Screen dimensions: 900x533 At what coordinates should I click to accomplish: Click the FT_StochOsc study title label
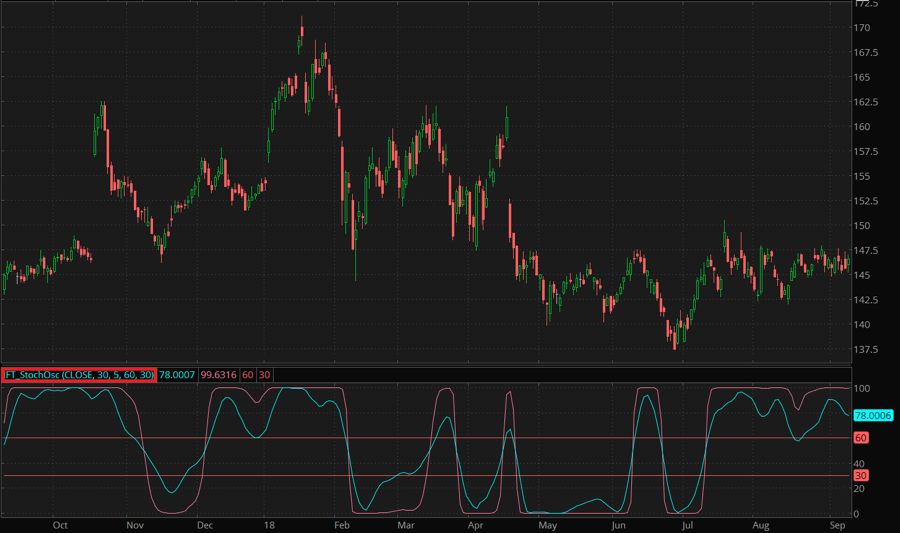[79, 374]
